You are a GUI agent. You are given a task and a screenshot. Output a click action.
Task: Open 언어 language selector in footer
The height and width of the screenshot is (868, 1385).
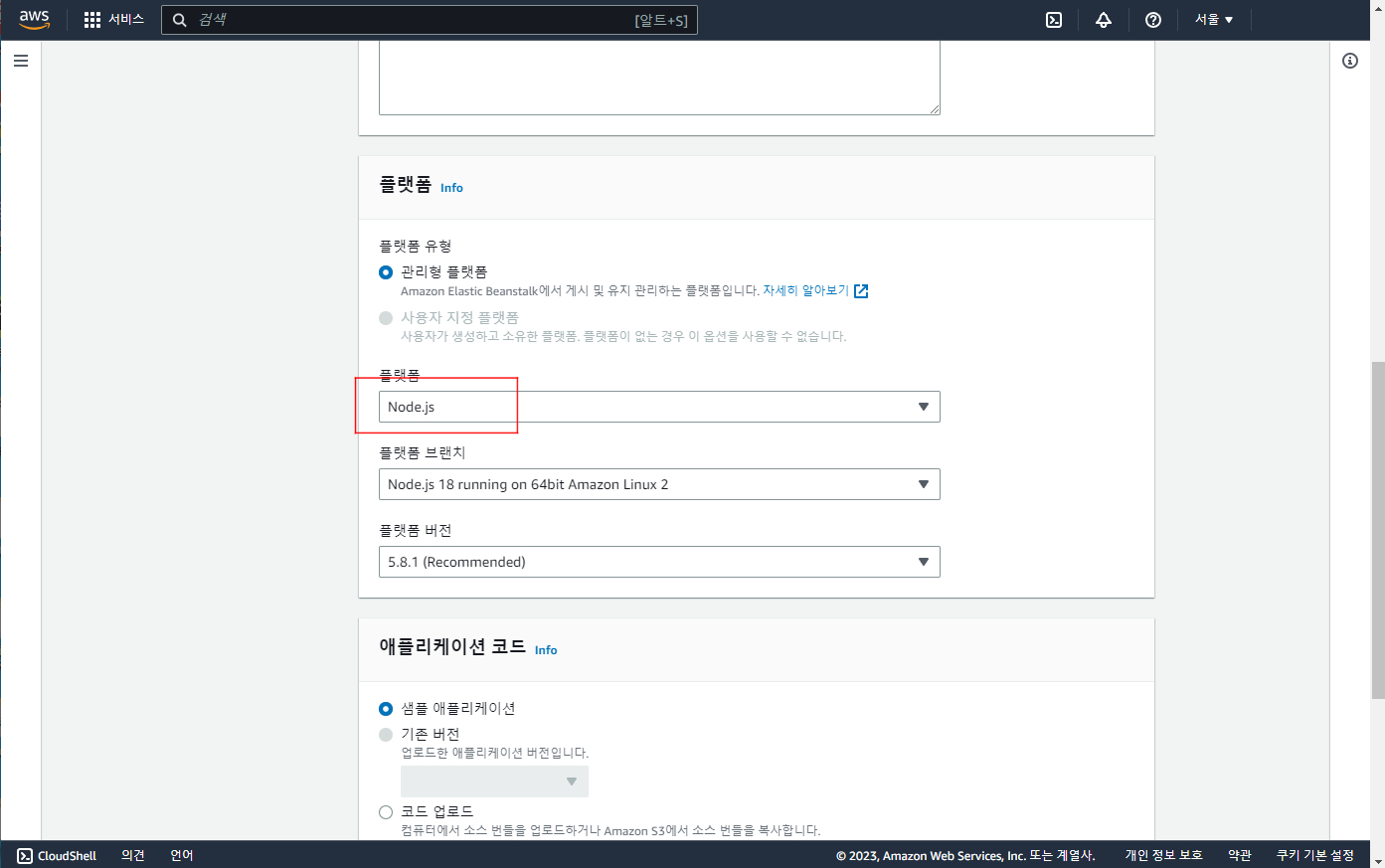coord(182,855)
